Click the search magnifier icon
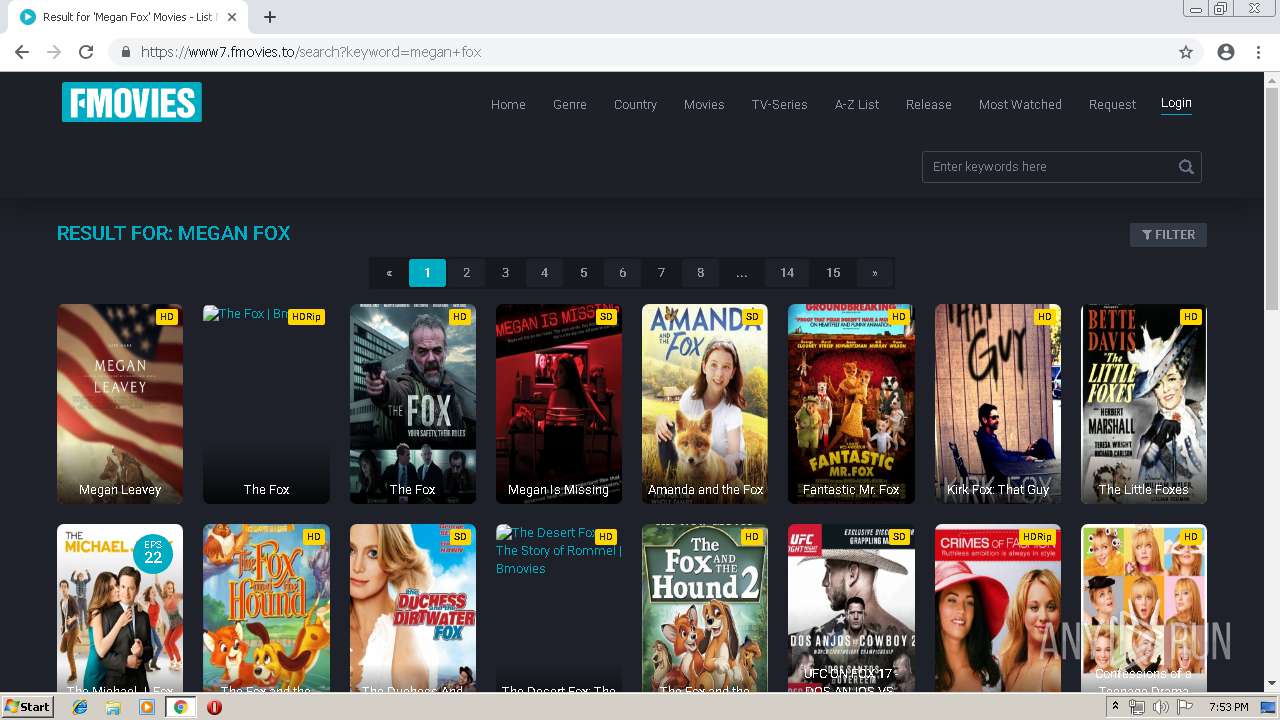 coord(1186,167)
